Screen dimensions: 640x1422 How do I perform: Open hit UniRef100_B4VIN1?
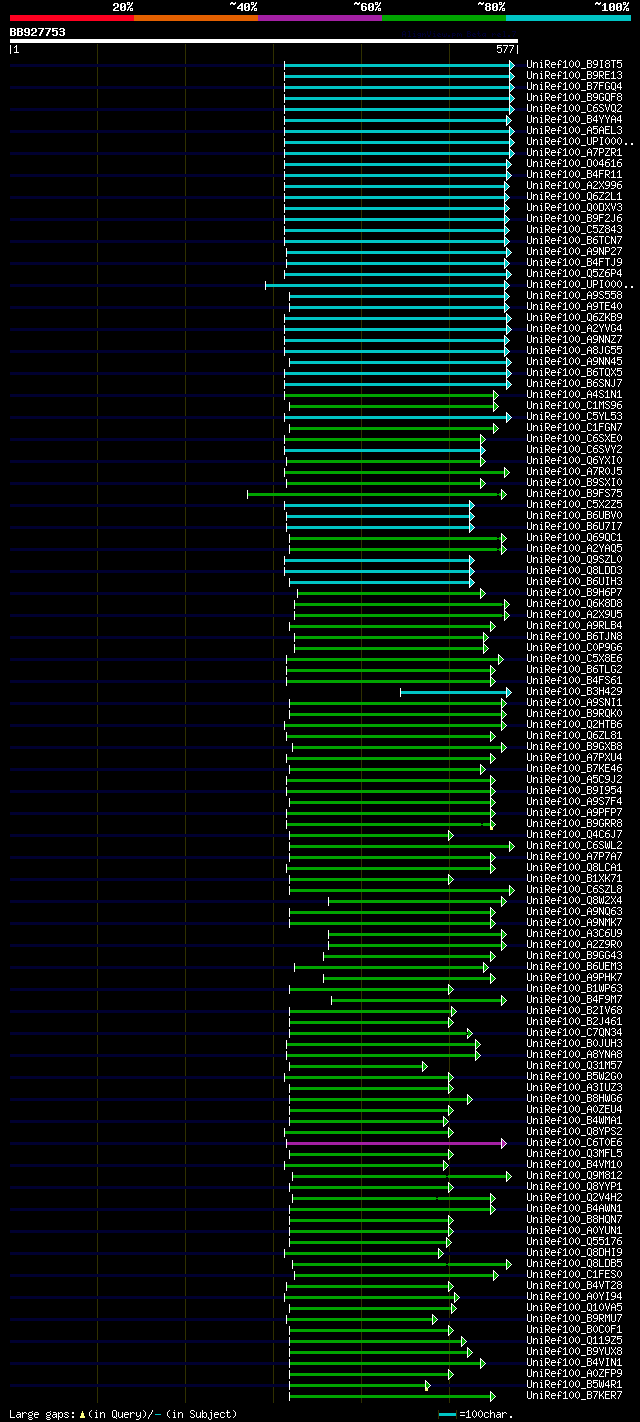pos(574,1362)
